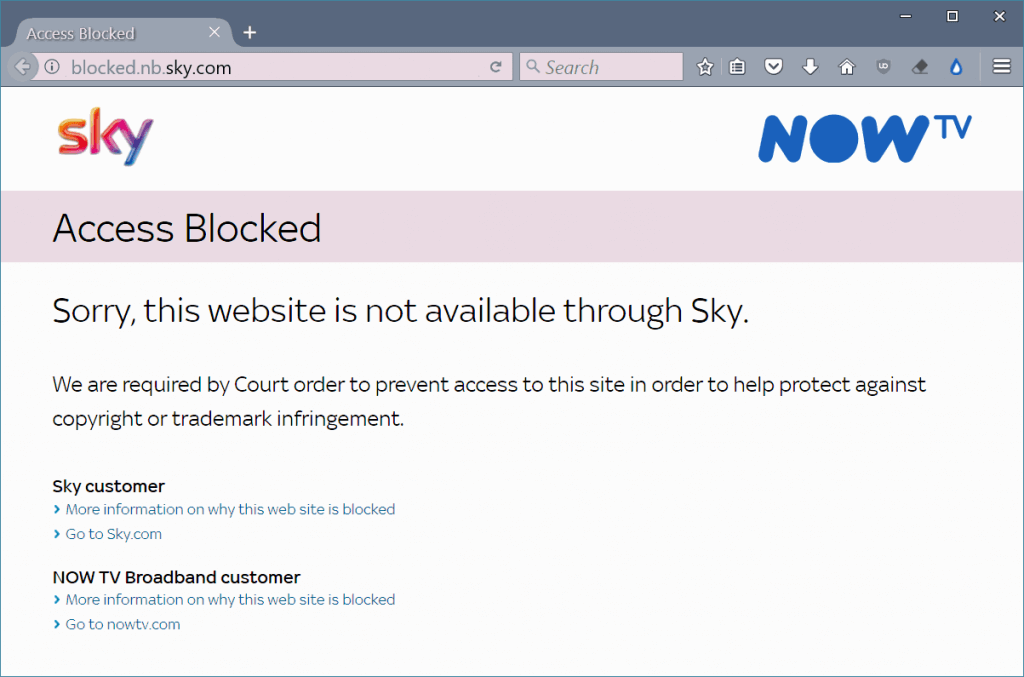Open the reading list clipboard icon
The image size is (1024, 677).
[x=737, y=66]
